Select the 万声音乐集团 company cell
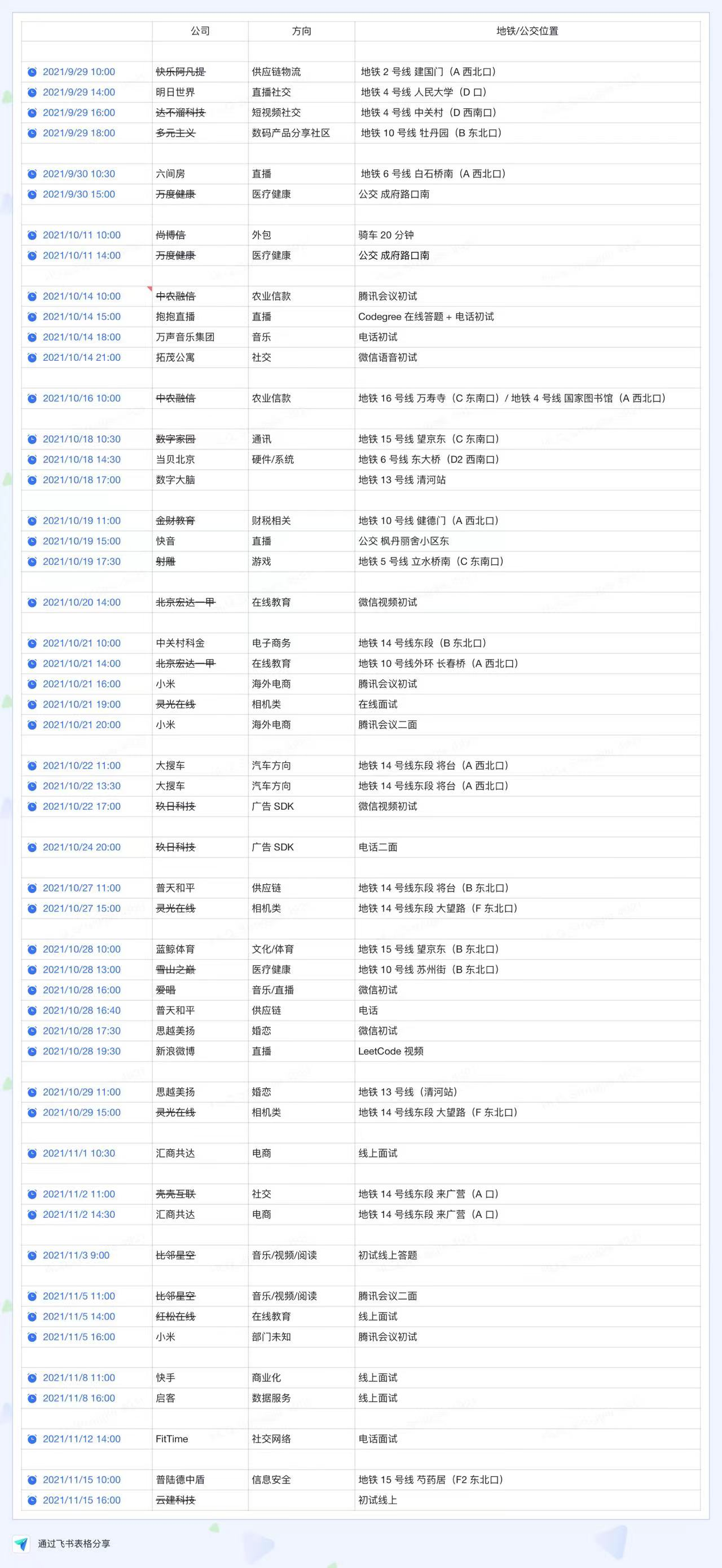Screen dimensions: 722x1568 pos(200,337)
